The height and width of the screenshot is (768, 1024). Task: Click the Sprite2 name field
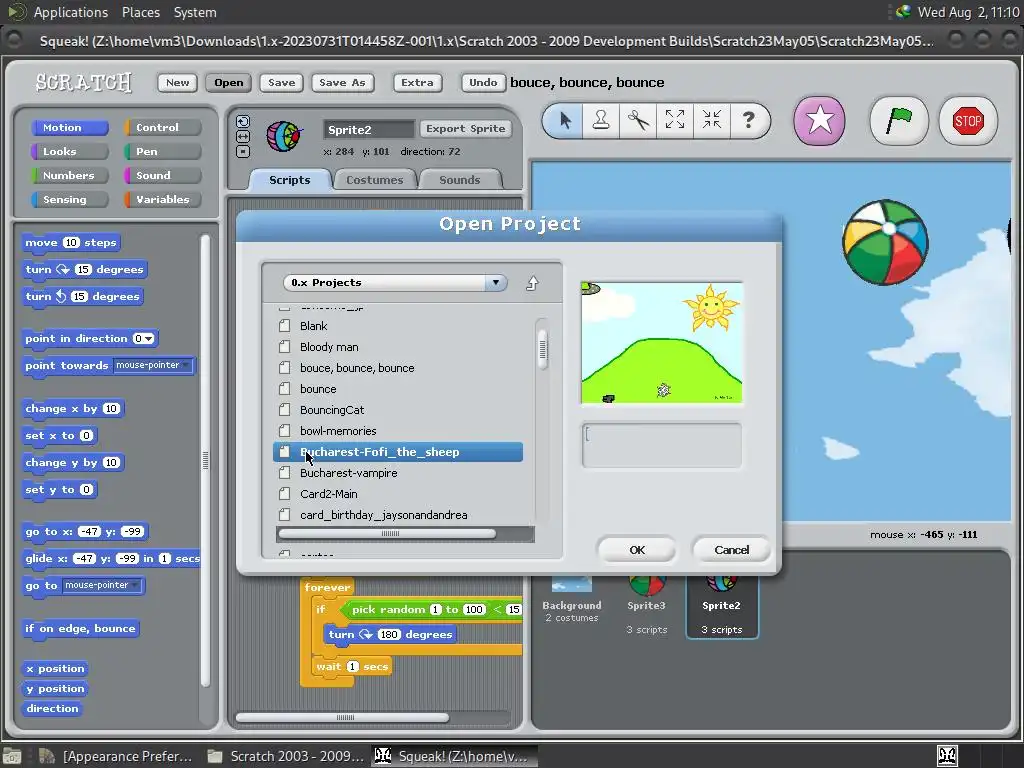(x=369, y=129)
